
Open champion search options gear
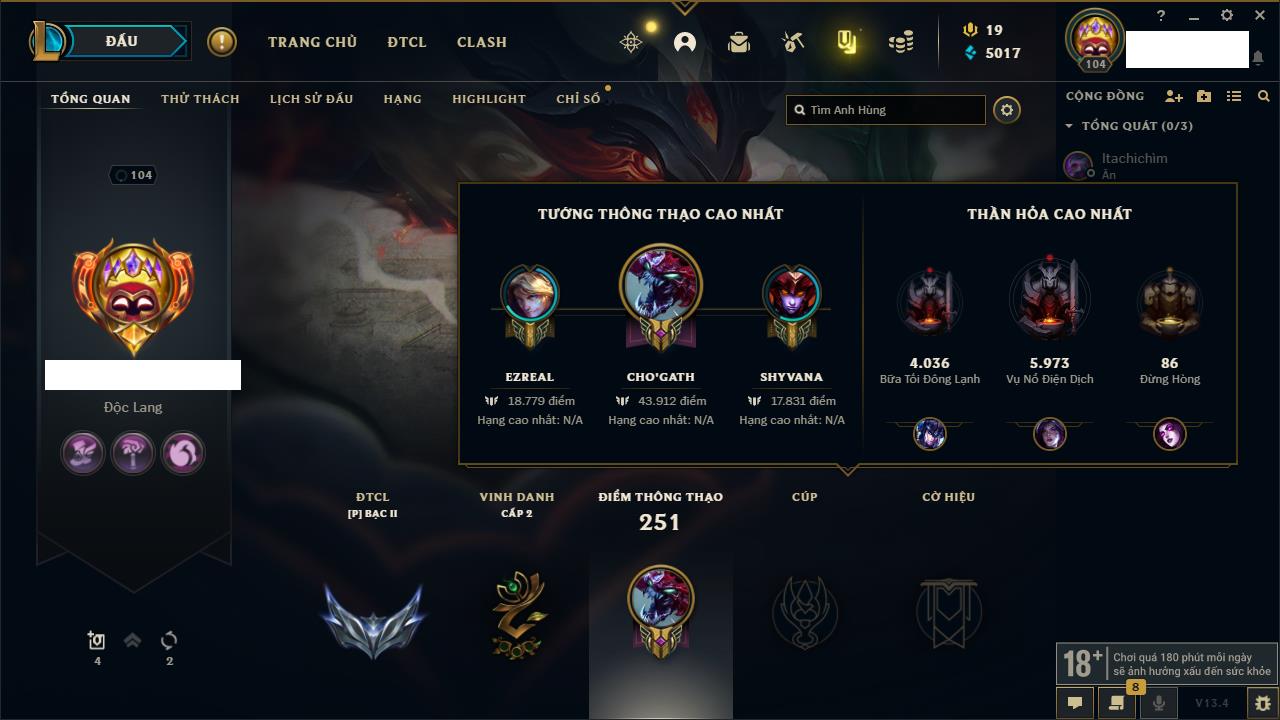(x=1007, y=110)
